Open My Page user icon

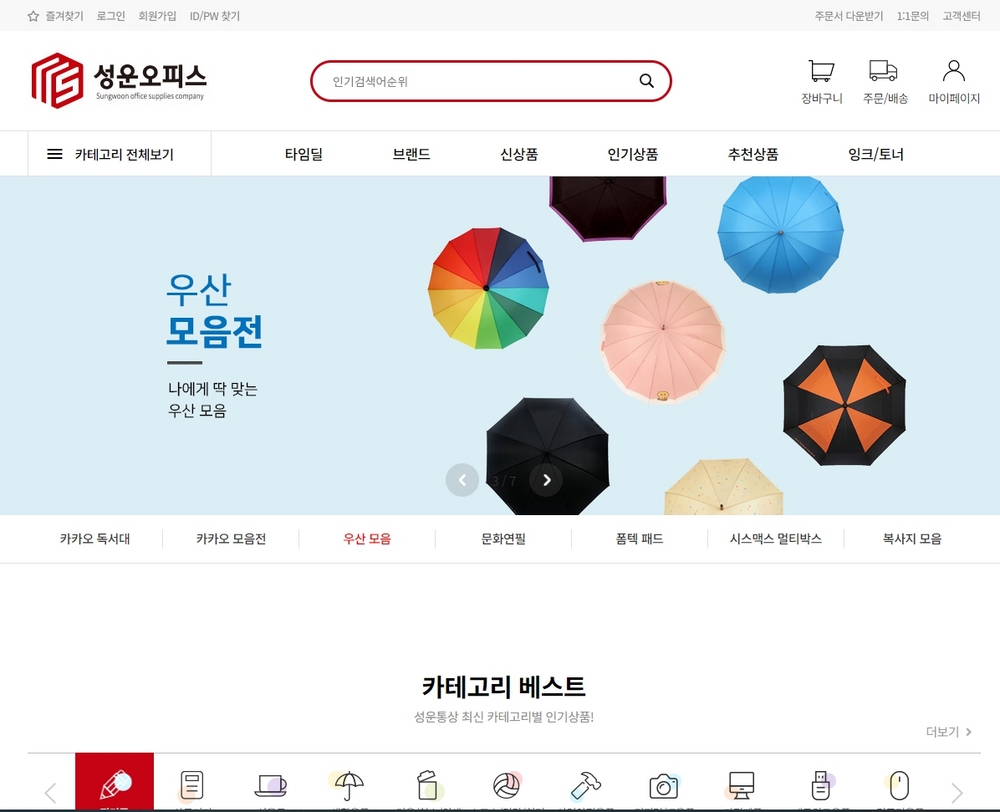tap(954, 71)
